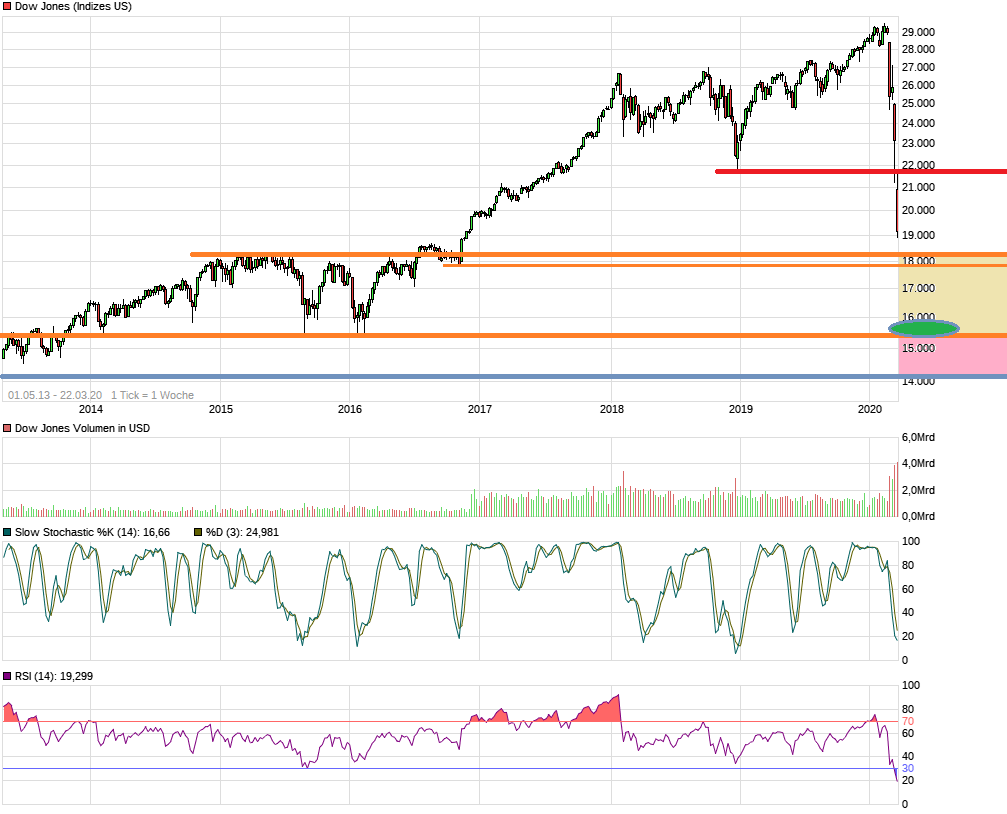This screenshot has height=814, width=1007.
Task: Click the 4,0Mrd volume axis label
Action: tap(918, 463)
